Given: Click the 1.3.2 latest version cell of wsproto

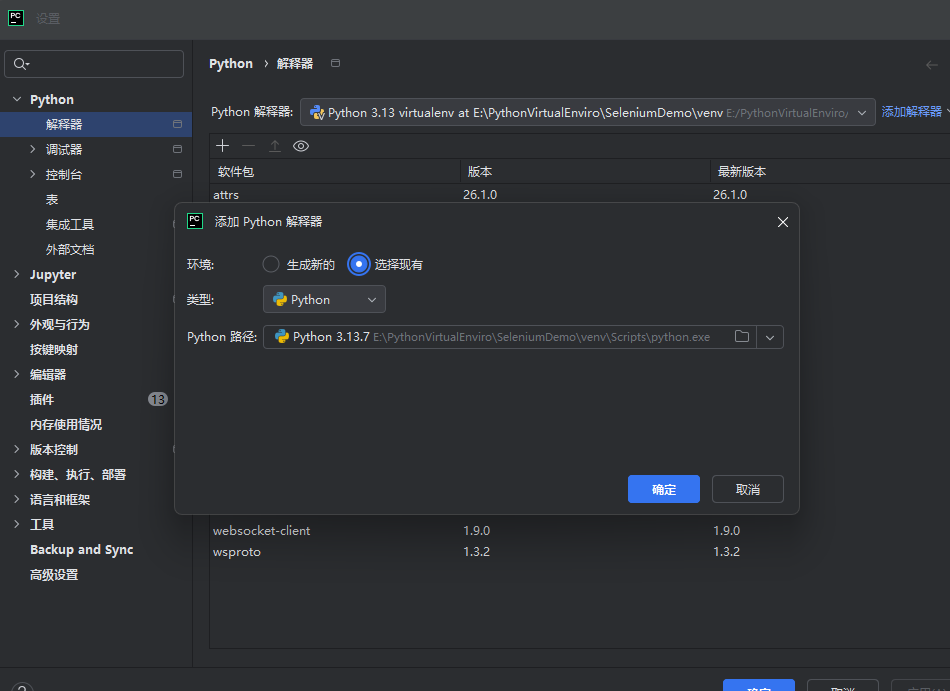Looking at the screenshot, I should coord(726,552).
